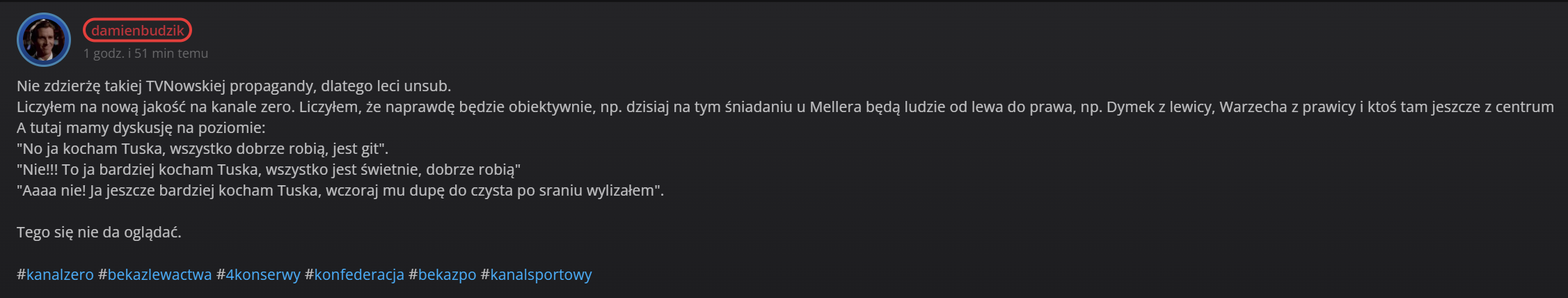Screen dimensions: 1568x298
Task: Open damienbudzik's profile avatar
Action: 43,40
